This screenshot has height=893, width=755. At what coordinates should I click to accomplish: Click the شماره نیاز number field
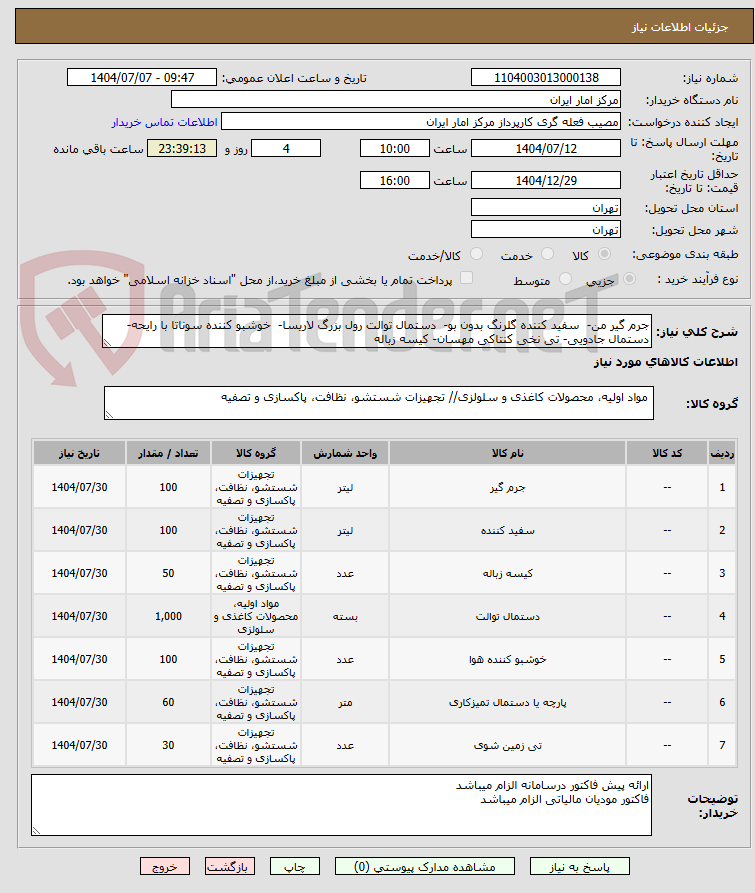(x=545, y=77)
